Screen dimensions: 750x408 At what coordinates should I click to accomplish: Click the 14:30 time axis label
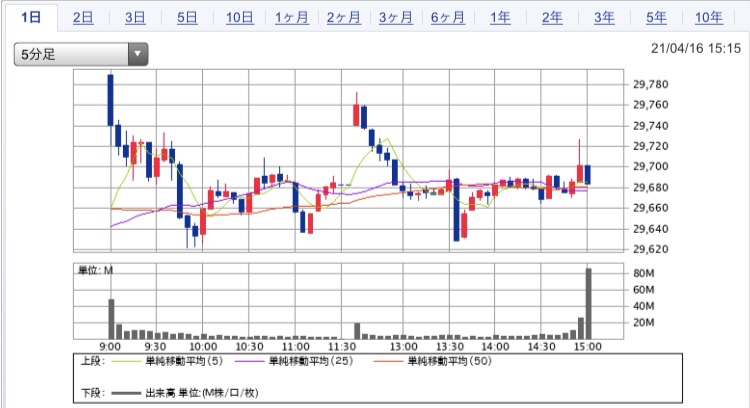[541, 347]
